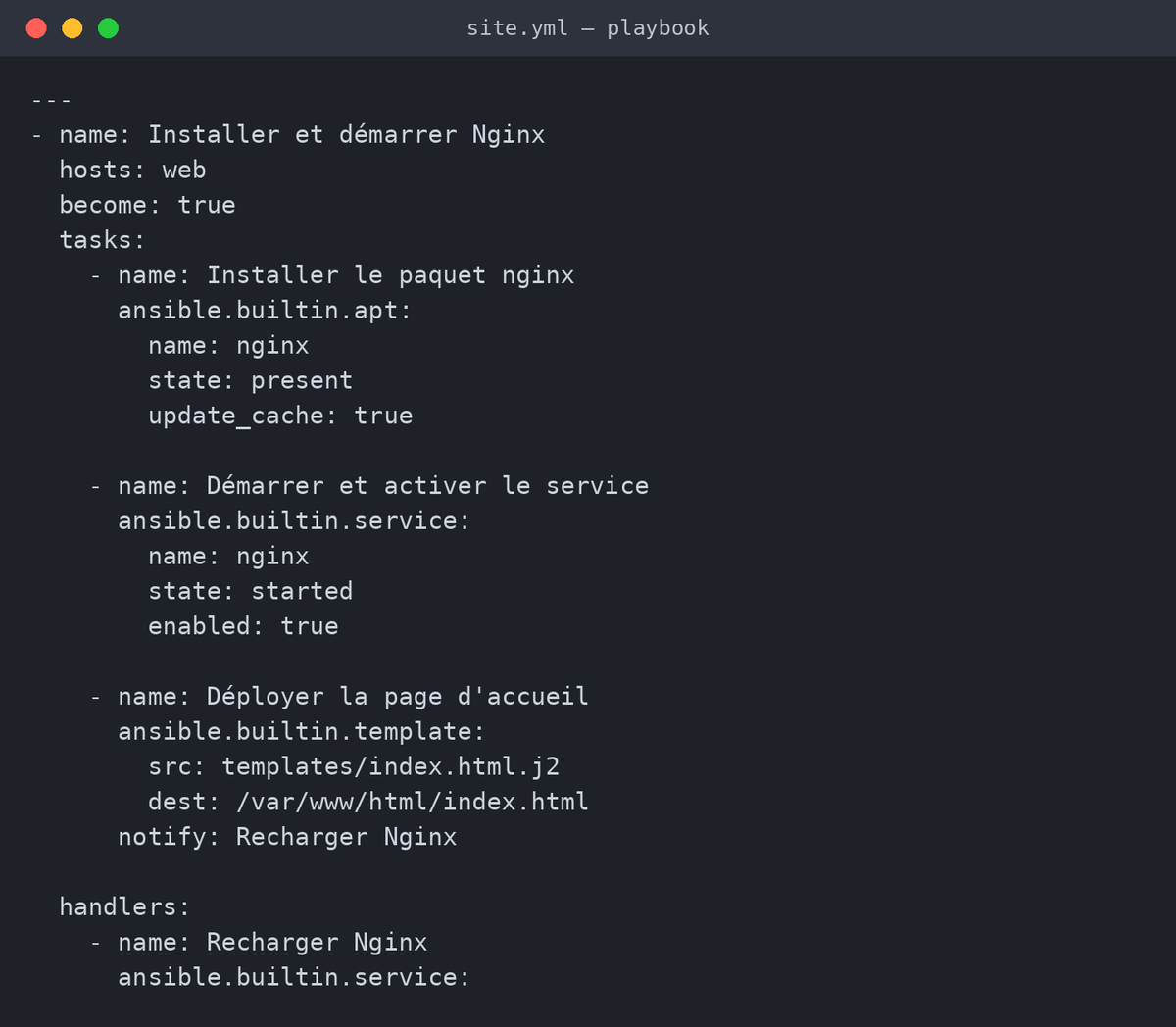The height and width of the screenshot is (1027, 1176).
Task: Click the "state: present" line
Action: [x=250, y=381]
